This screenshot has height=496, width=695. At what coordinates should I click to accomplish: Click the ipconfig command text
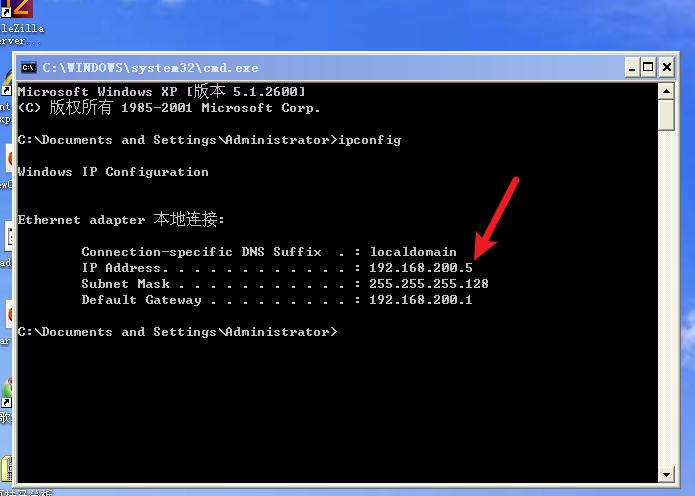(x=370, y=140)
